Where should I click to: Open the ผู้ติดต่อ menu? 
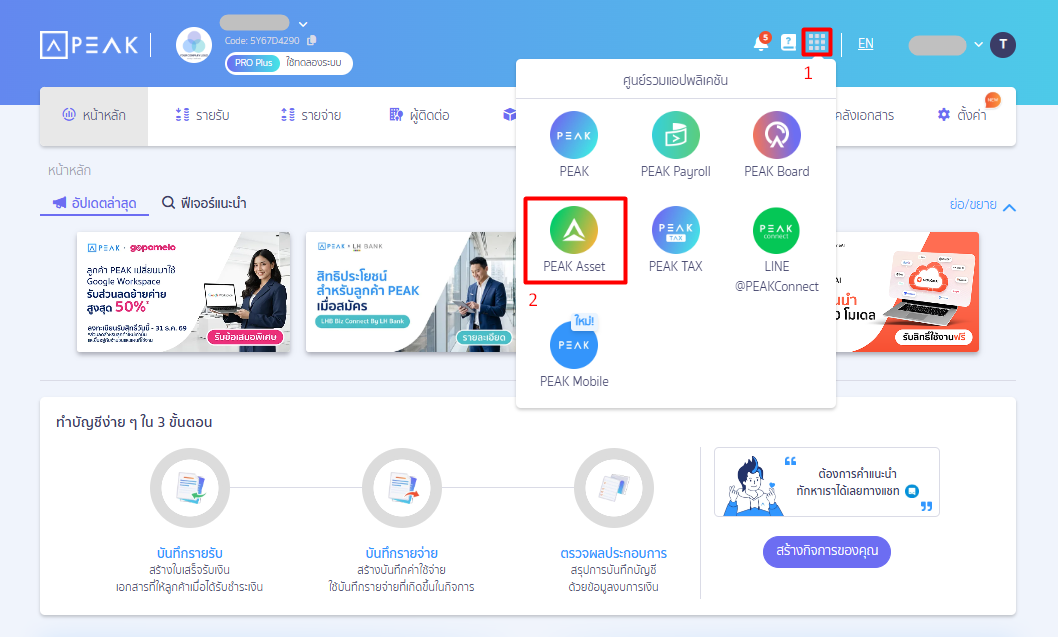pyautogui.click(x=420, y=115)
